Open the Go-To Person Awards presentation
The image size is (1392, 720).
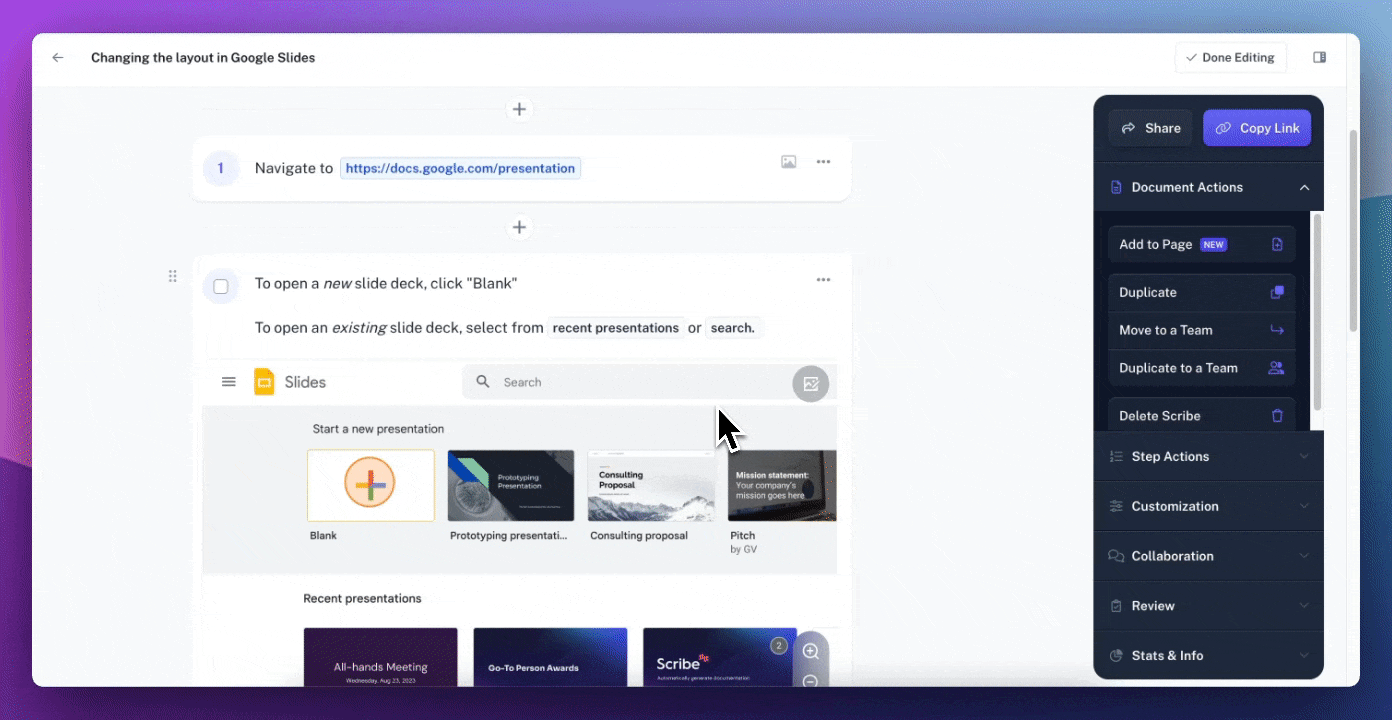coord(550,657)
